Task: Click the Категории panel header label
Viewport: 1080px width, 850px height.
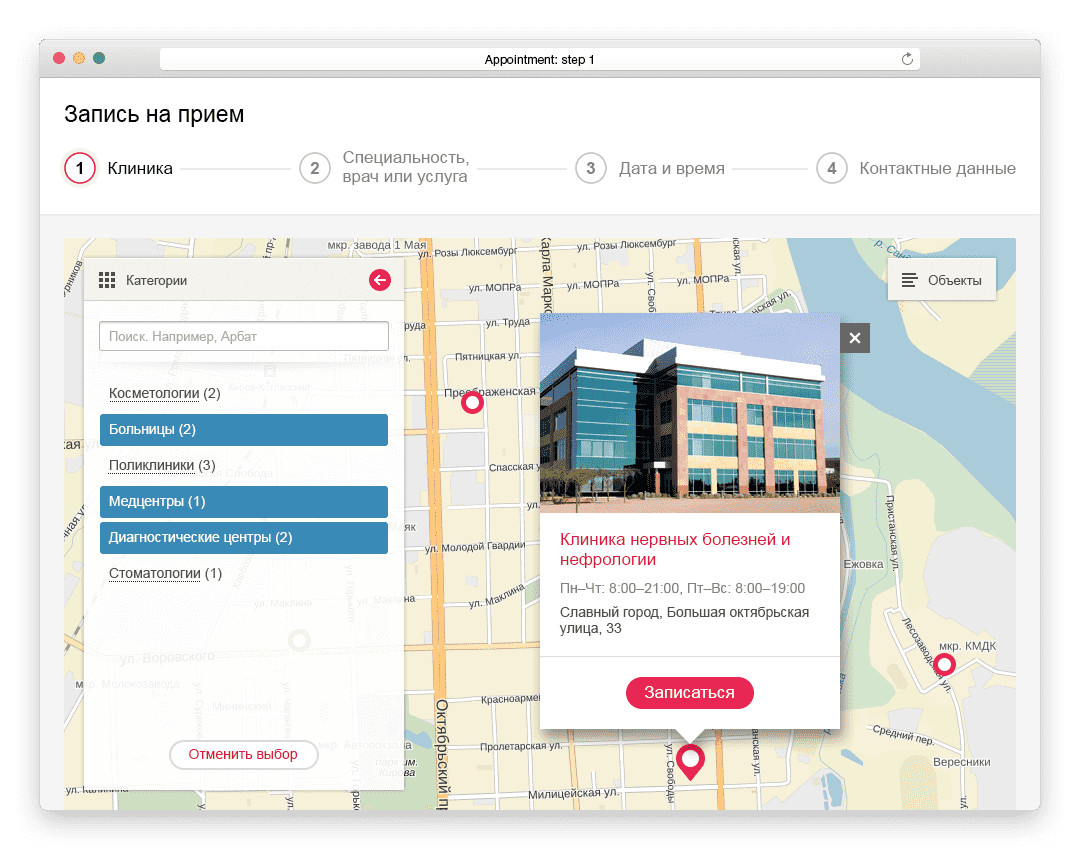Action: (x=156, y=280)
